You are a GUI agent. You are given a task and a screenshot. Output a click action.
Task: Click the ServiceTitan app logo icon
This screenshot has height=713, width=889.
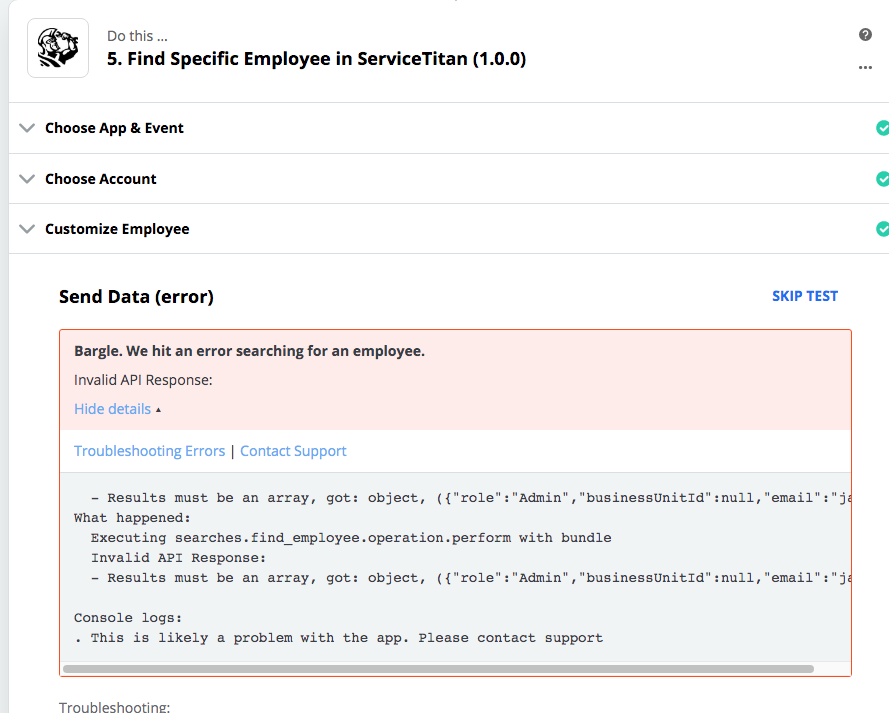[58, 48]
